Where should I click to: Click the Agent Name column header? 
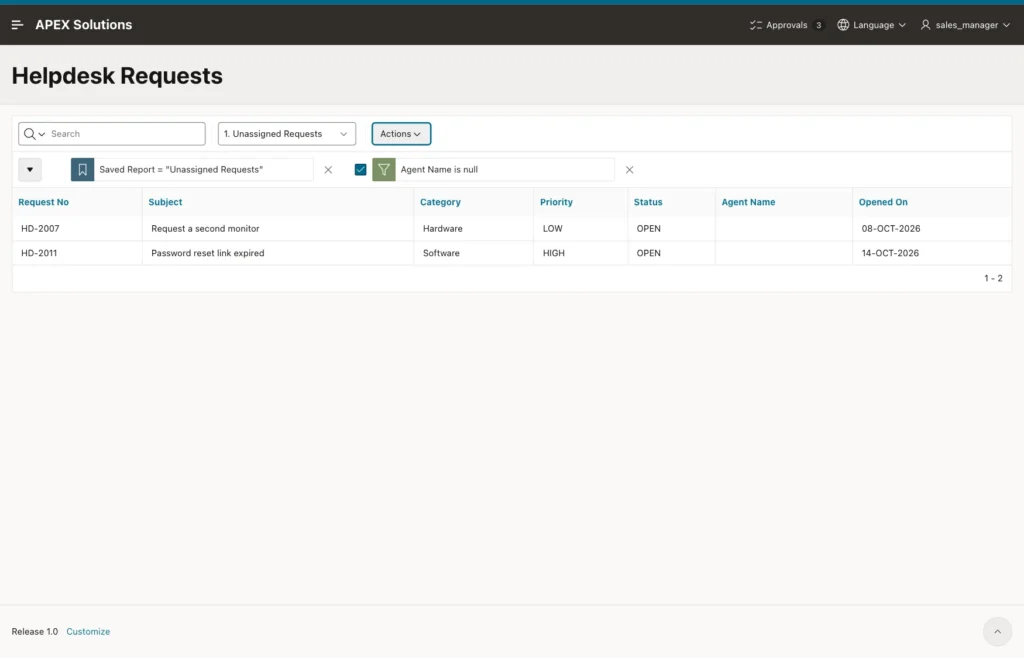pos(748,202)
